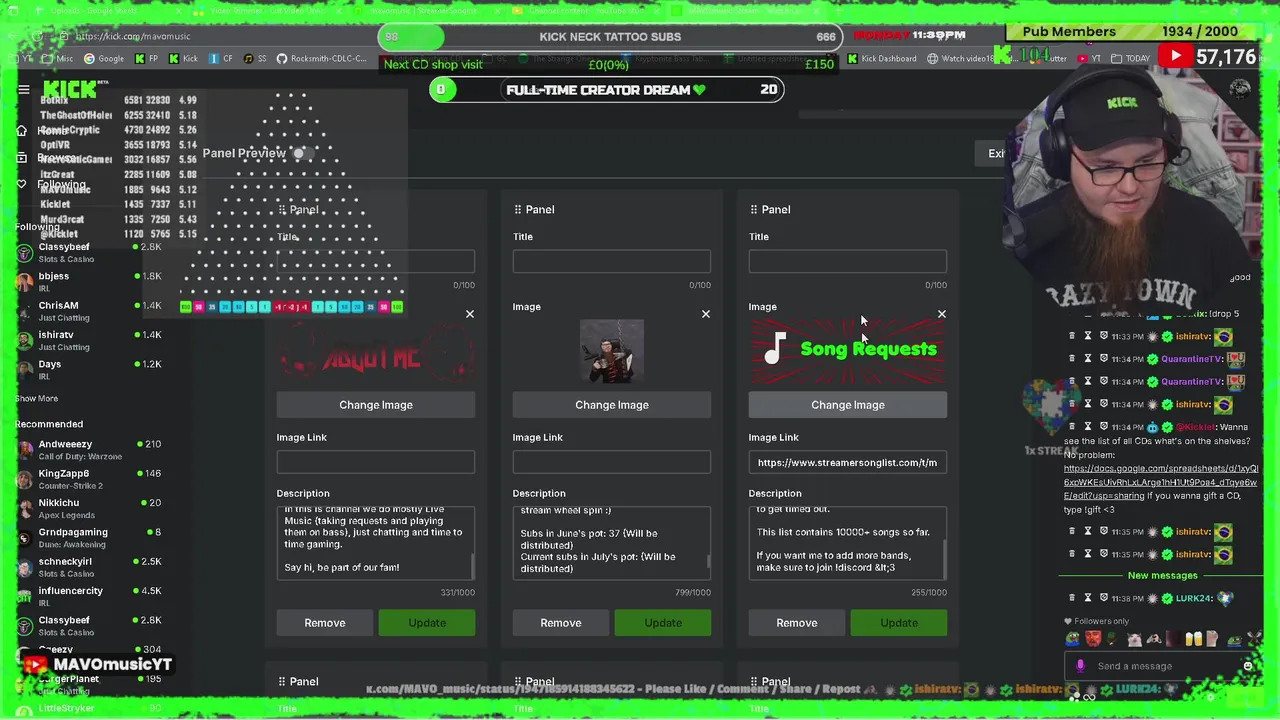Screen dimensions: 1280x720
Task: Open Following in Kick sidebar
Action: (x=50, y=185)
